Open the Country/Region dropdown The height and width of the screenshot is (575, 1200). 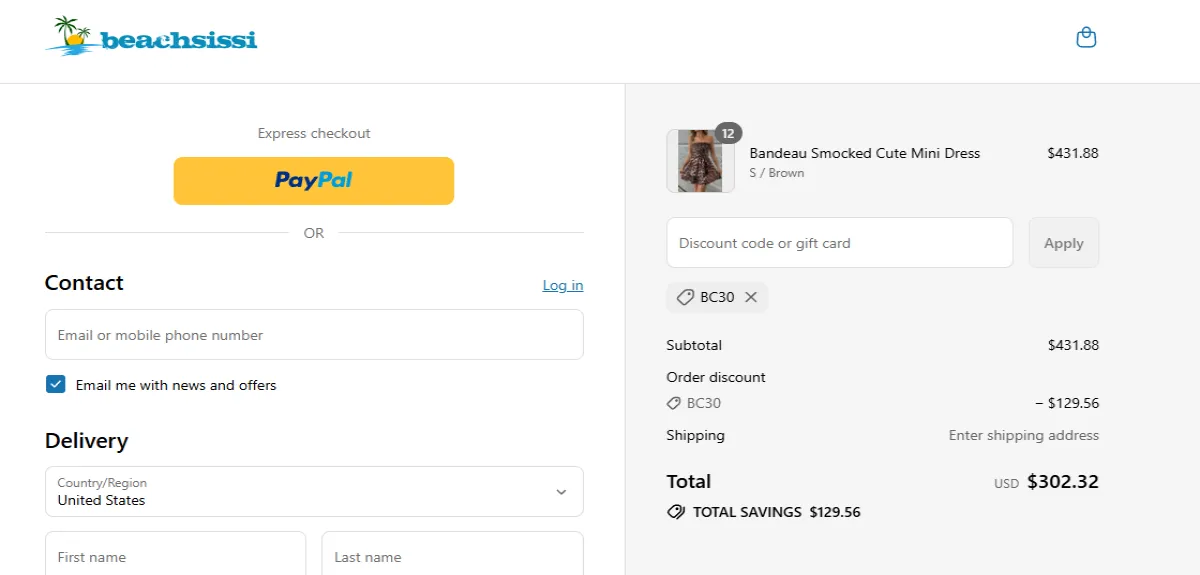click(x=314, y=491)
